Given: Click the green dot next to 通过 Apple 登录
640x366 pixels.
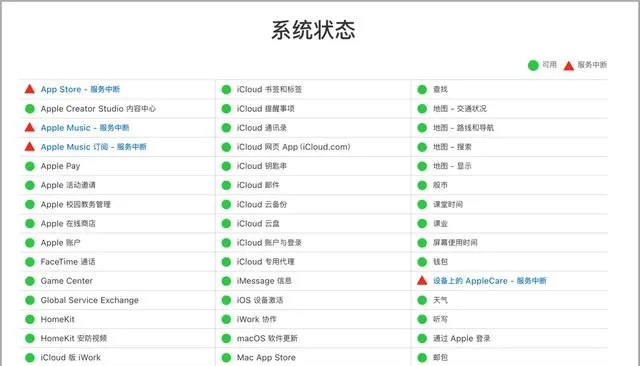Looking at the screenshot, I should point(422,338).
